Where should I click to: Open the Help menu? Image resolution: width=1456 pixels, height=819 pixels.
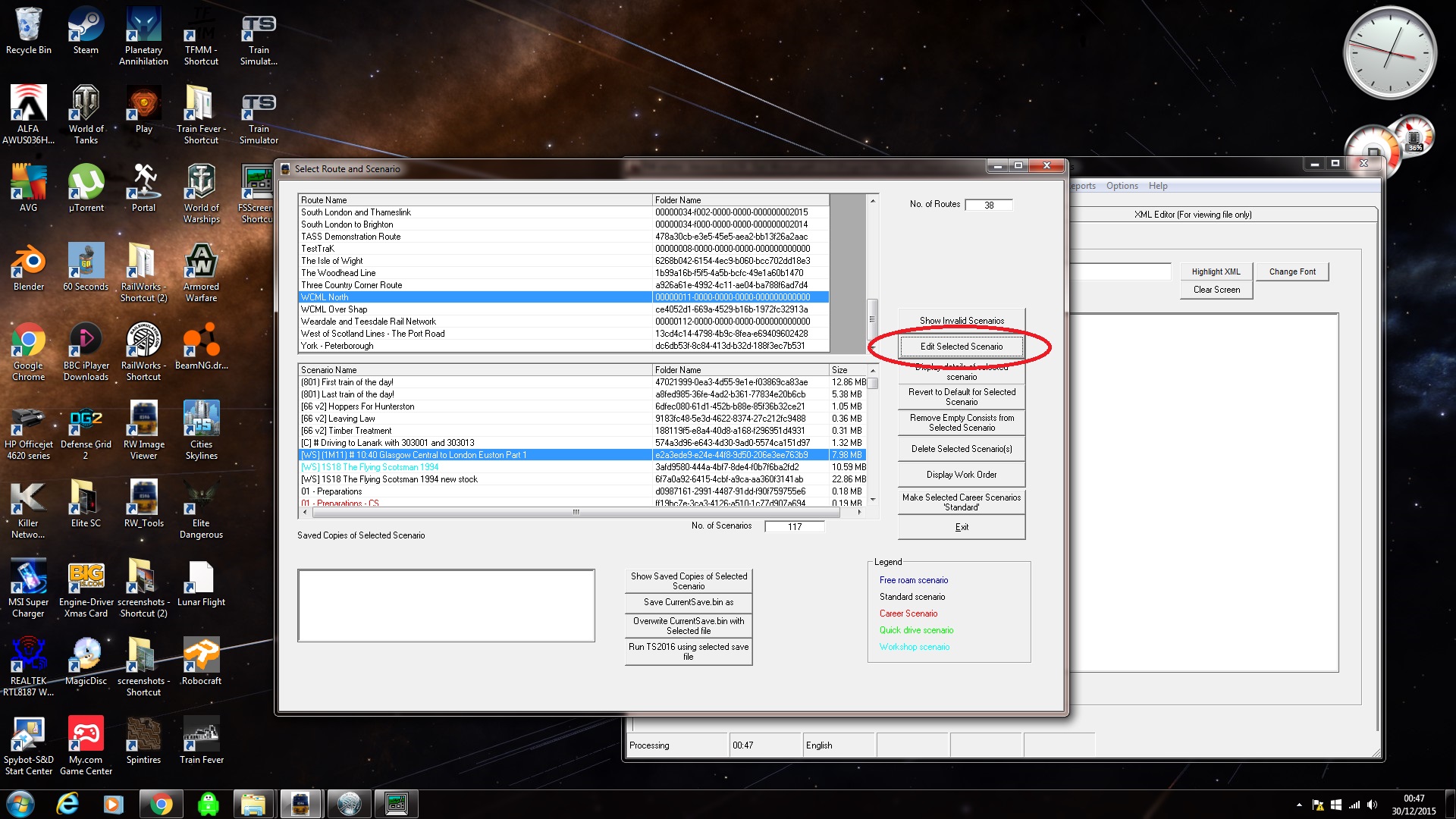[1157, 186]
